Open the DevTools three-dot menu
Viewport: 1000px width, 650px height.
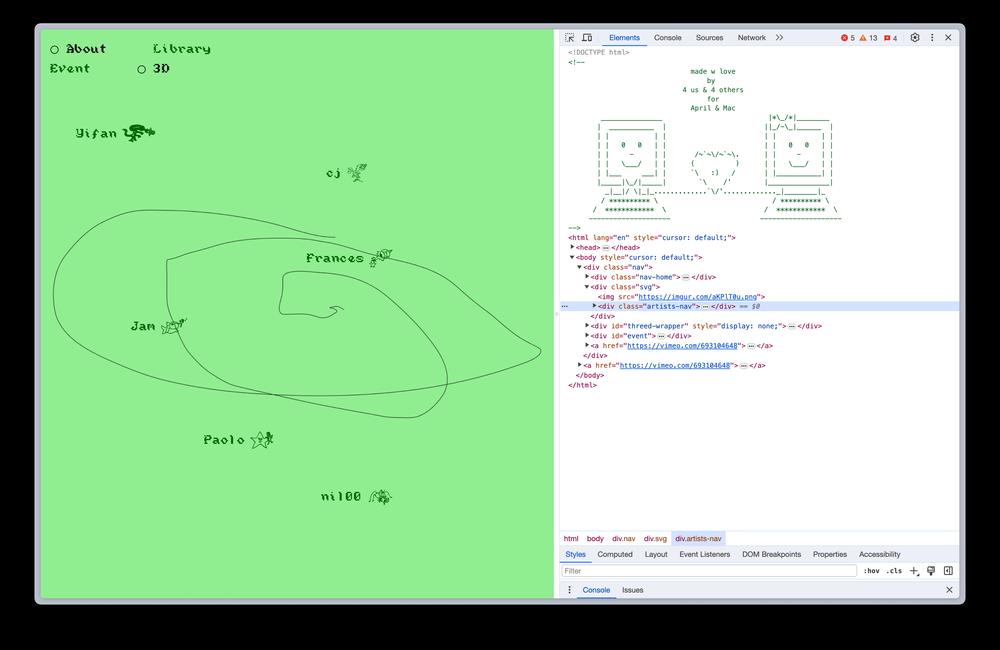pos(932,38)
